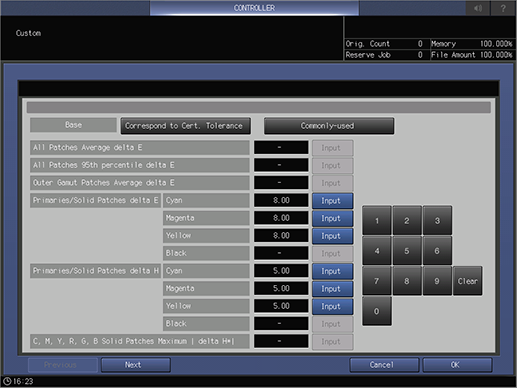This screenshot has height=388, width=517.
Task: Tap keypad number 9
Action: pos(437,281)
